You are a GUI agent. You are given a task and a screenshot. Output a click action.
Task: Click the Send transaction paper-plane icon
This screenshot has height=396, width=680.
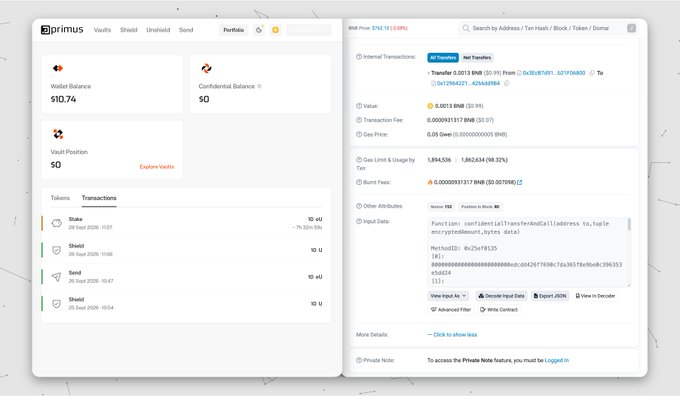click(56, 277)
